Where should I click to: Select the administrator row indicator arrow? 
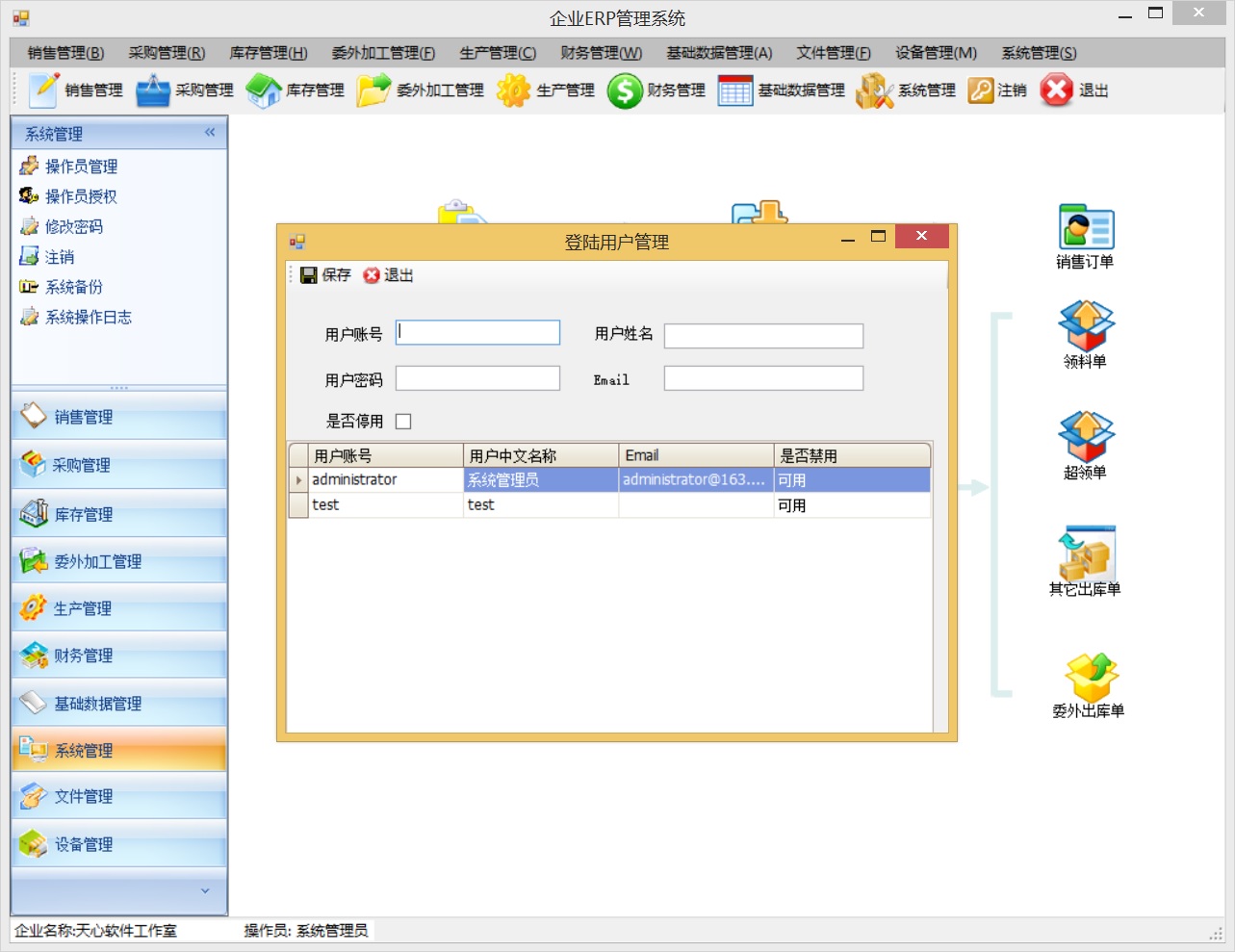pos(298,479)
